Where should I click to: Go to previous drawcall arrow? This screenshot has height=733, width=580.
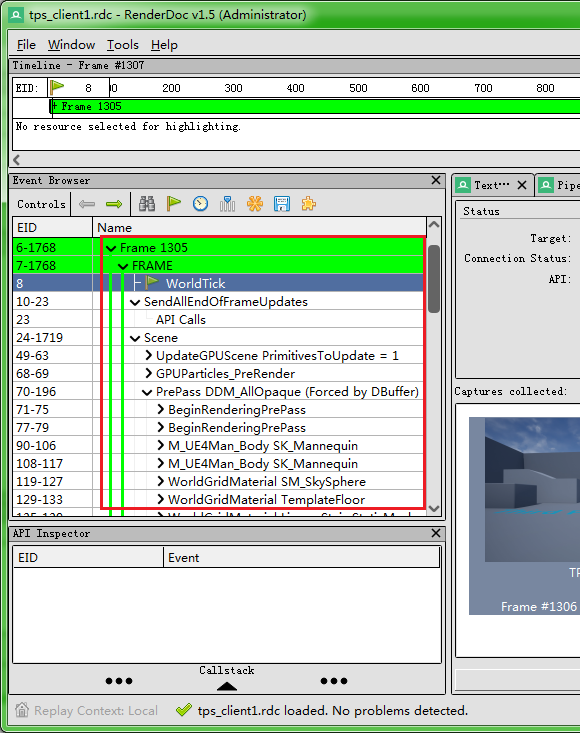[87, 204]
